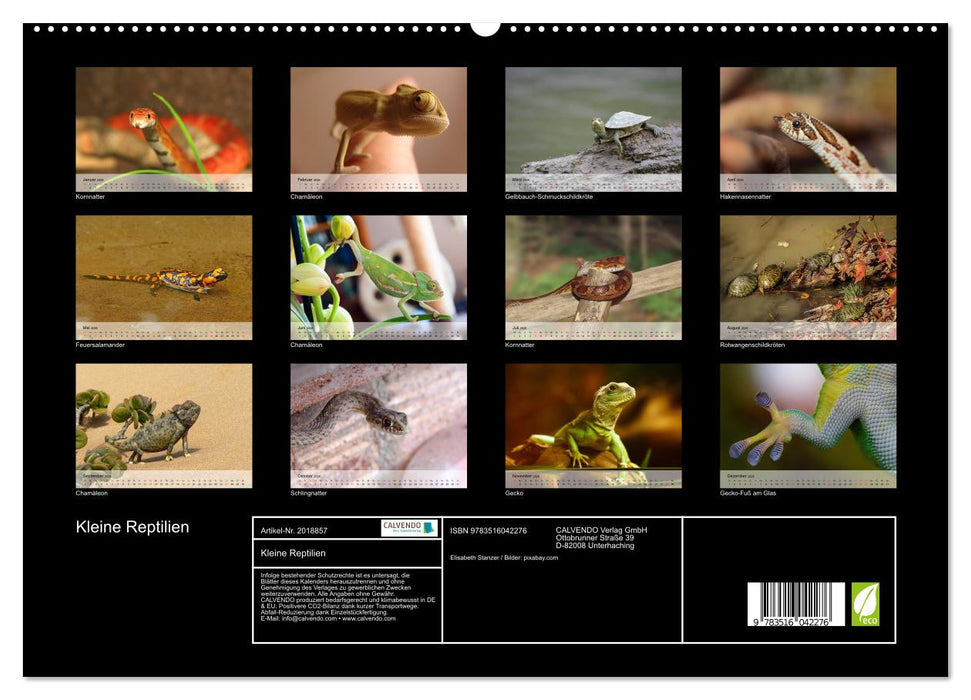Select the Artikel-Nr. 2018857 field
Screen dimensions: 971x700
pos(294,530)
